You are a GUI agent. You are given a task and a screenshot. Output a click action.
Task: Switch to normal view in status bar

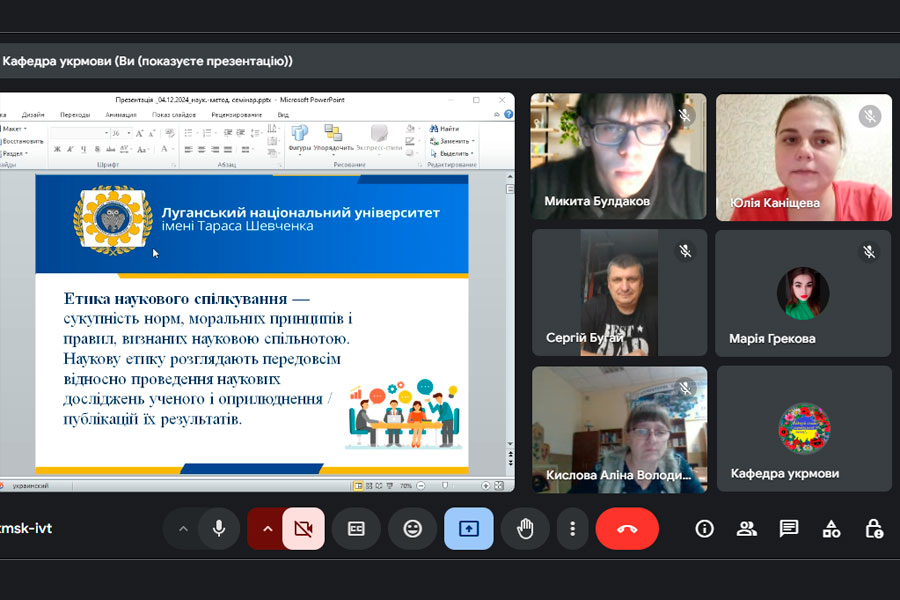point(358,486)
